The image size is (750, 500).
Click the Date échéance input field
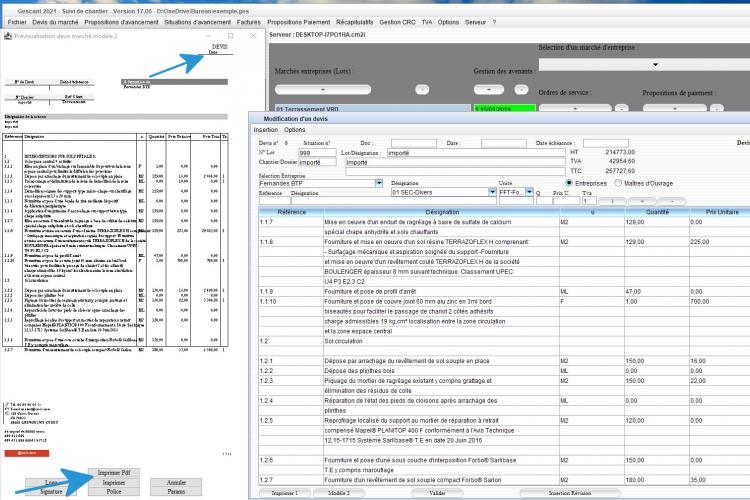tap(606, 143)
